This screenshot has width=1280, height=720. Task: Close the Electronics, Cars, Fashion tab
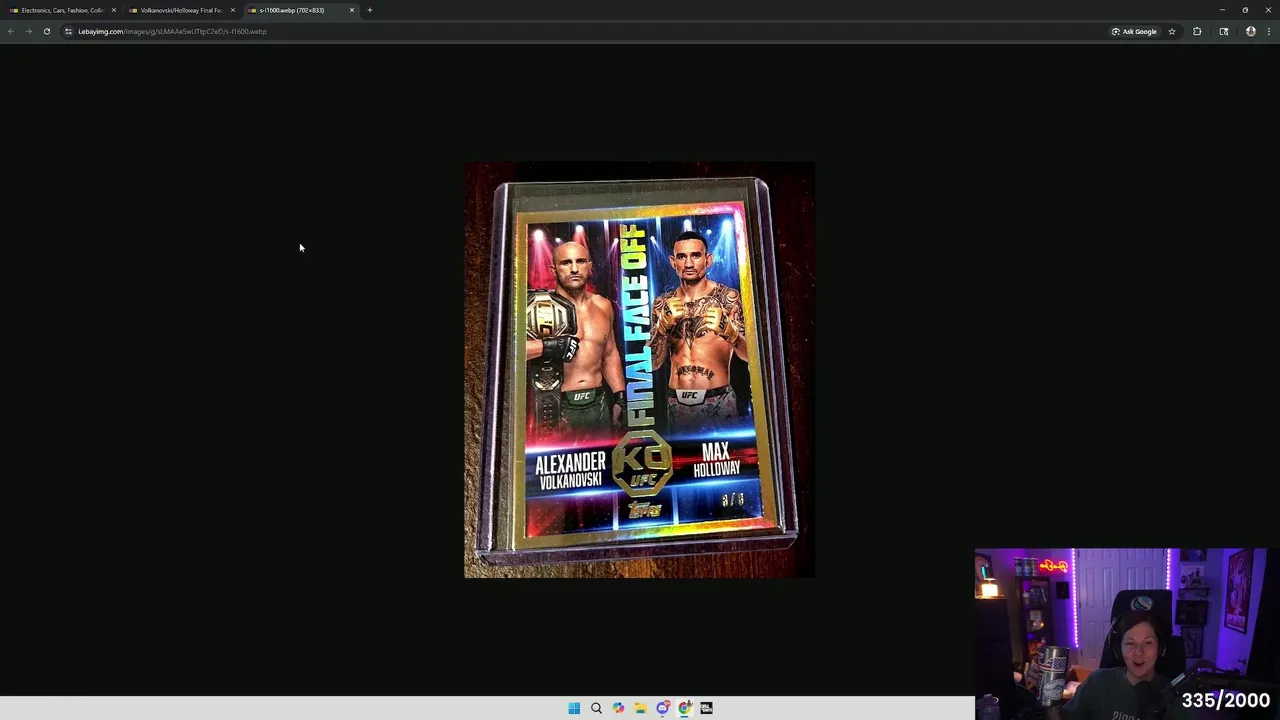pyautogui.click(x=114, y=10)
